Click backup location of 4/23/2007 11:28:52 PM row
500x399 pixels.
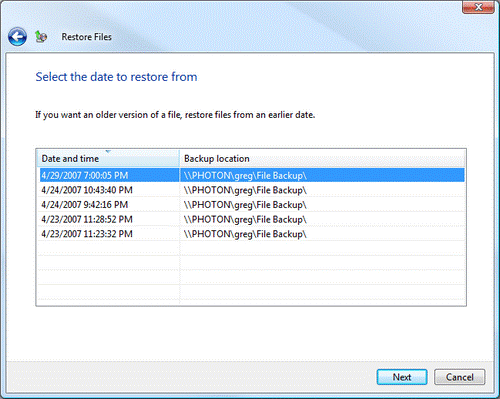coord(245,220)
